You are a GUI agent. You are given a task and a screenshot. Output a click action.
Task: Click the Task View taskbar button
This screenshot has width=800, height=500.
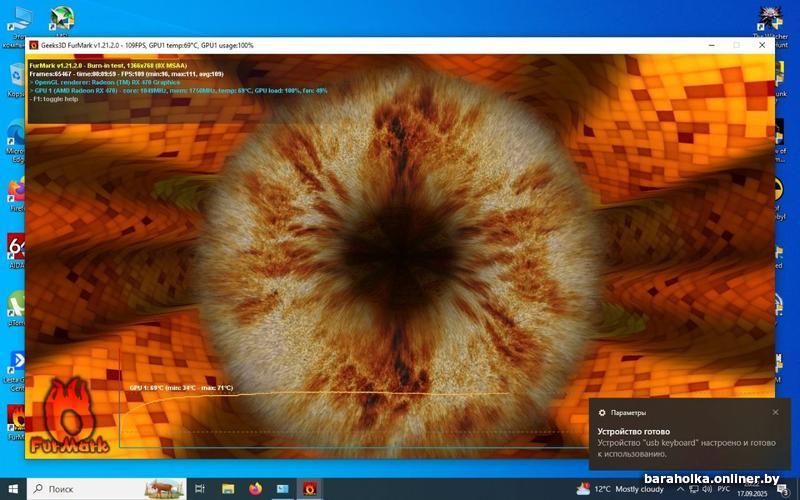tap(200, 489)
